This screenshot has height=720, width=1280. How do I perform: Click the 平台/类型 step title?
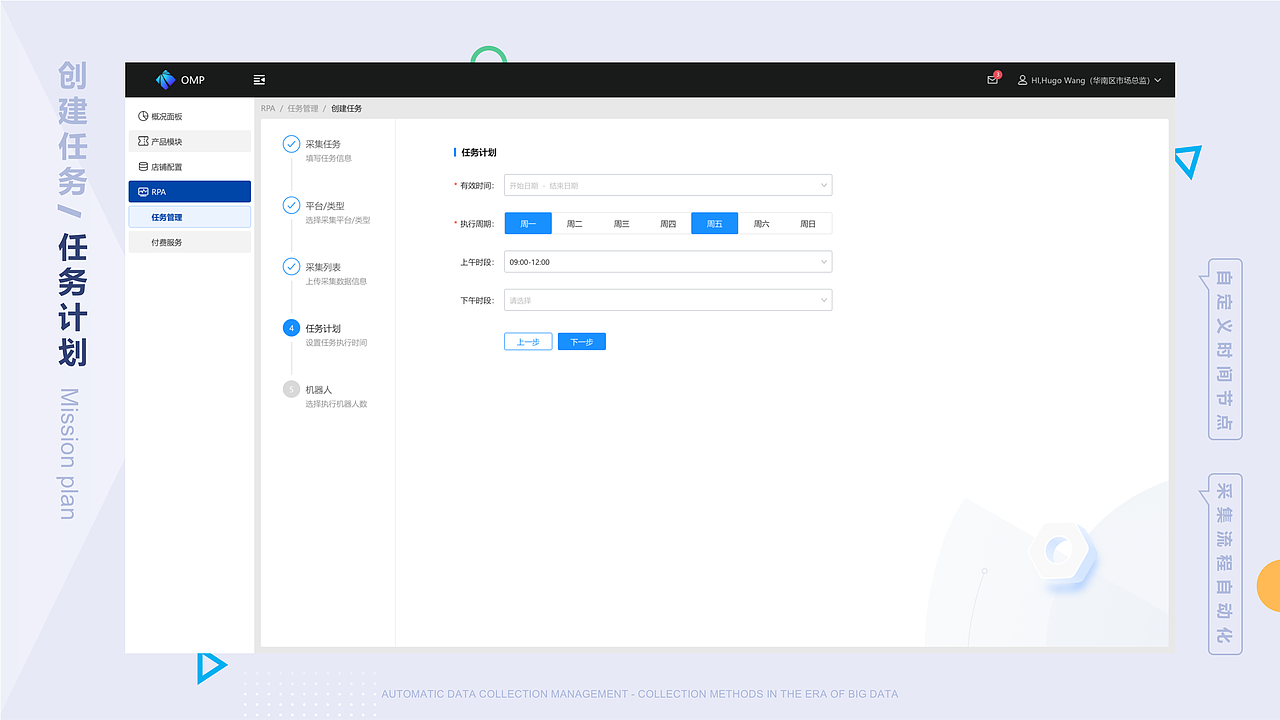(325, 206)
